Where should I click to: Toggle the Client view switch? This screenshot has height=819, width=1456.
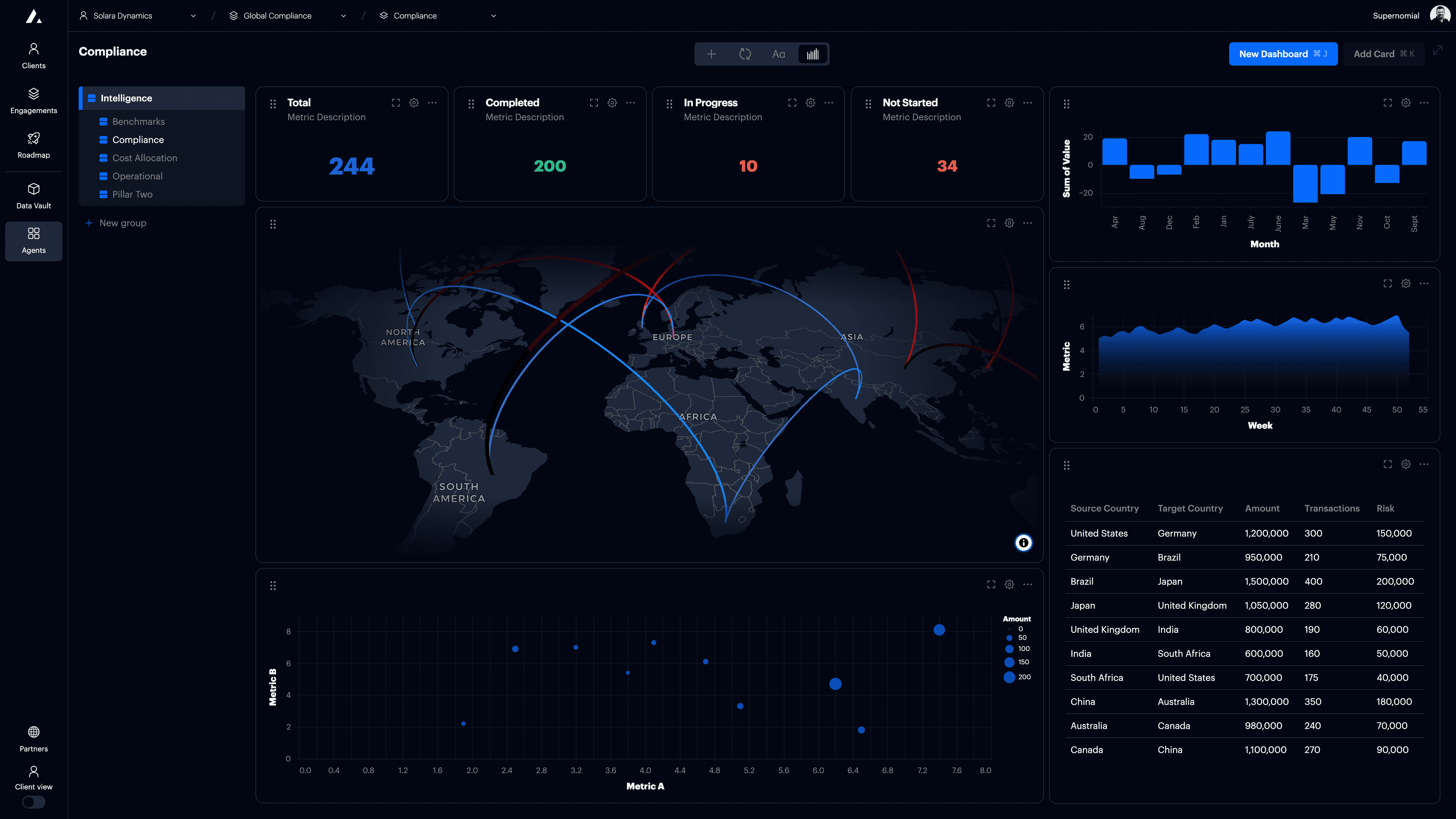pos(33,802)
